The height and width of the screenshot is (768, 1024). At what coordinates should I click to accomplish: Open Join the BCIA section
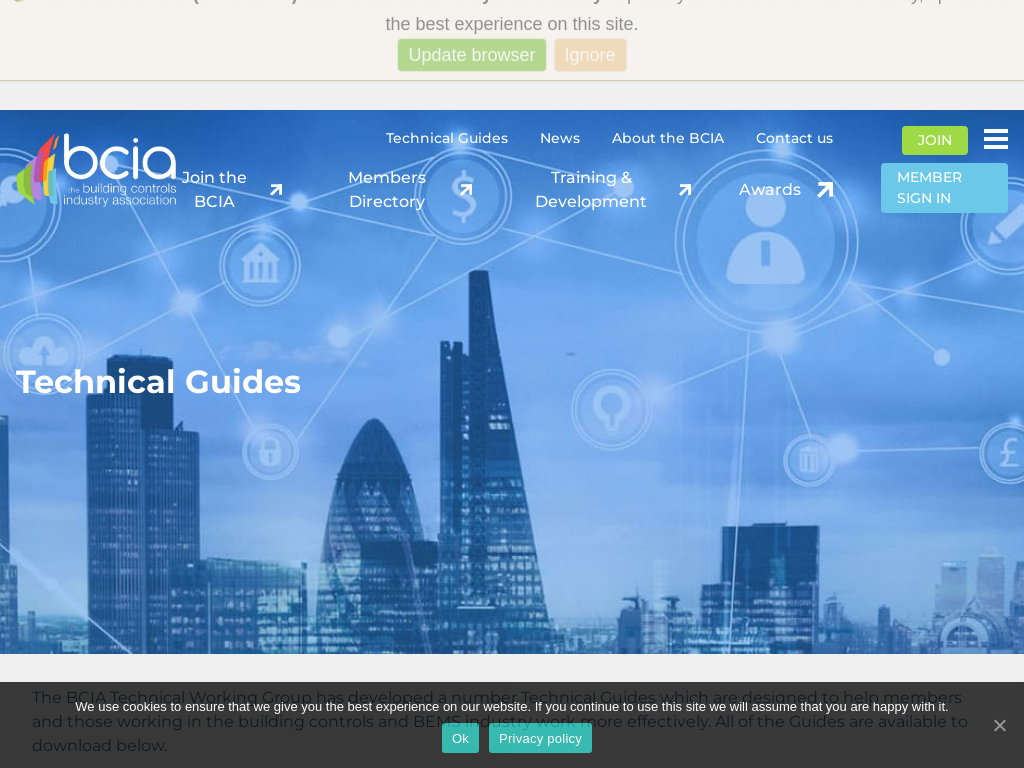tap(214, 189)
